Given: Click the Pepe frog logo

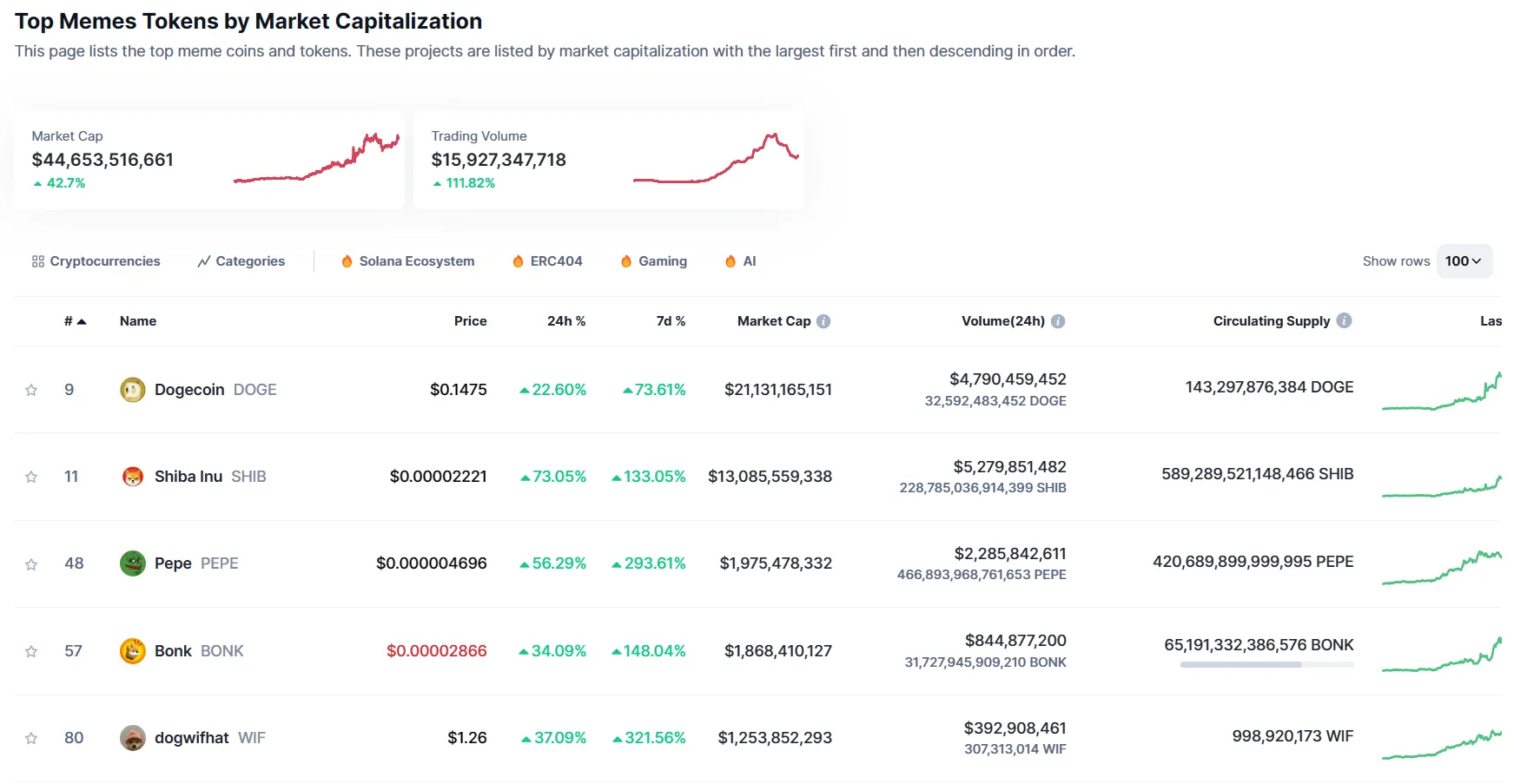Looking at the screenshot, I should [x=132, y=563].
